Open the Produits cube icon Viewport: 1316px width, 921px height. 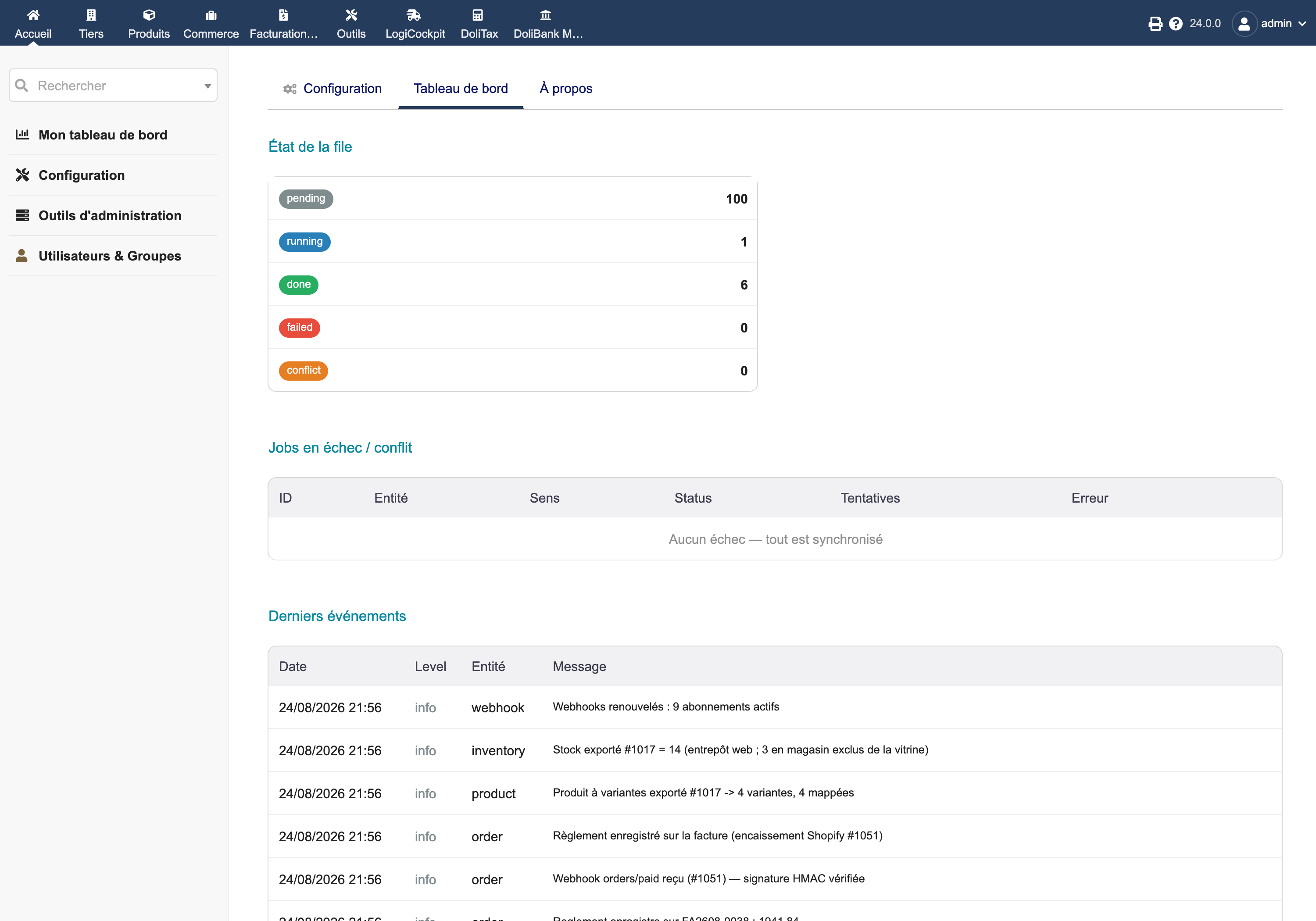click(x=149, y=15)
